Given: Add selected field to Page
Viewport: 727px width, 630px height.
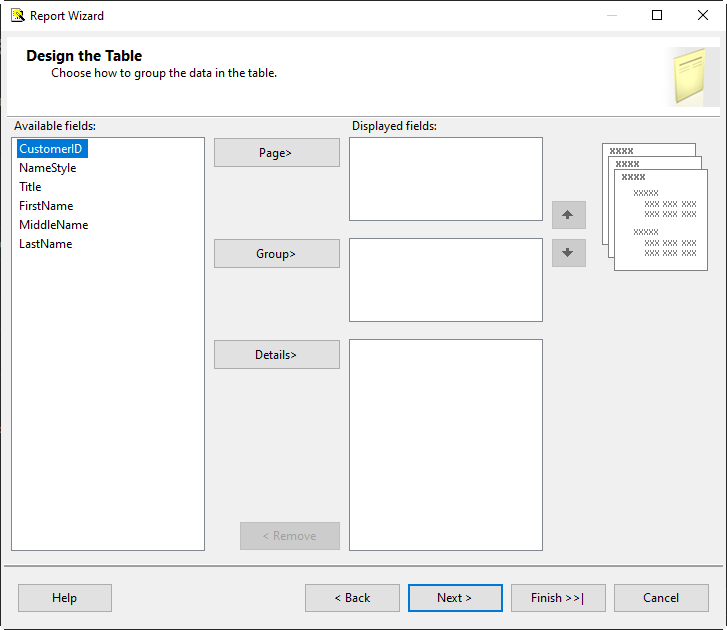Looking at the screenshot, I should pos(276,153).
